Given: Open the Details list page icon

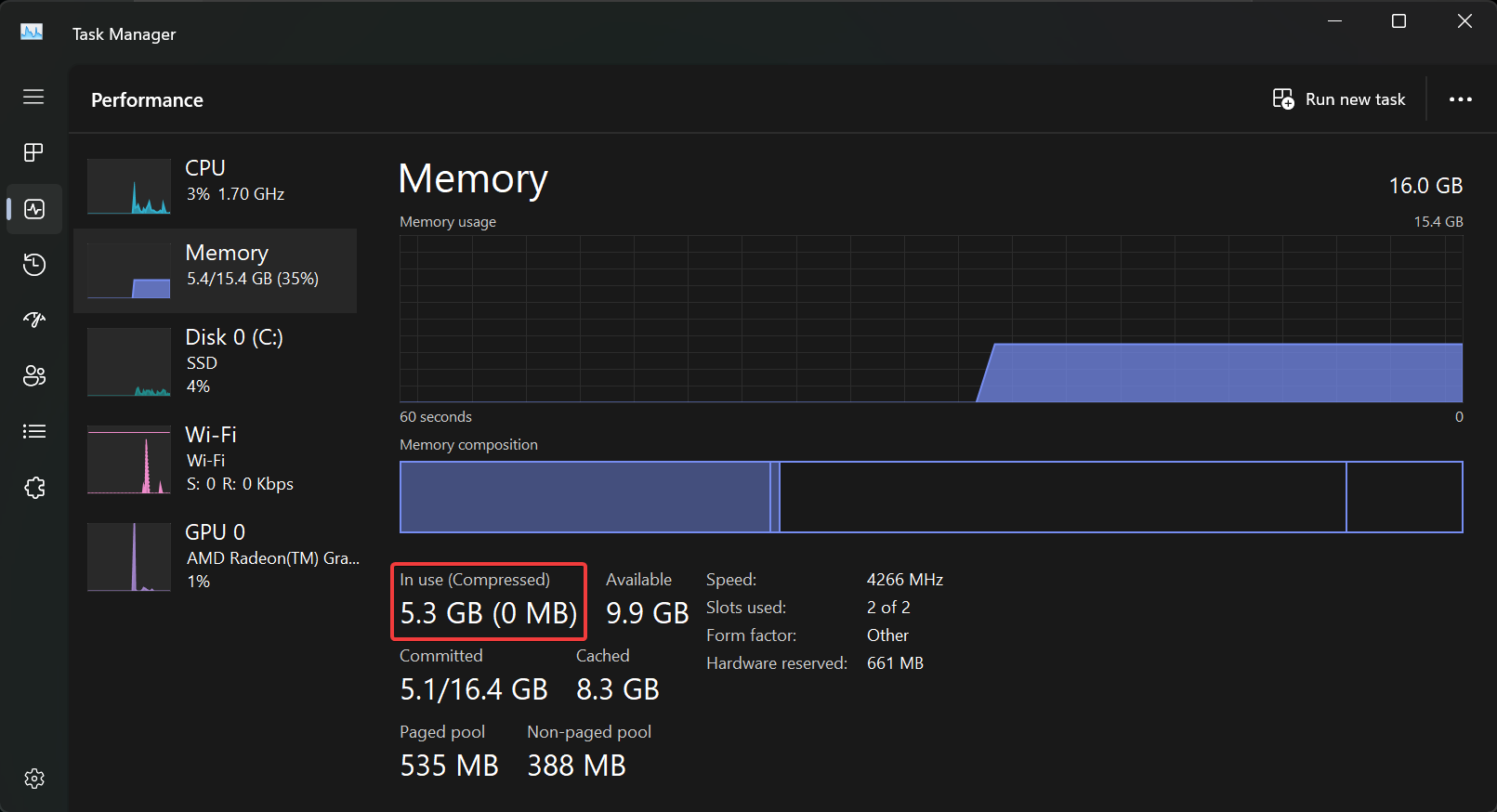Looking at the screenshot, I should [33, 431].
